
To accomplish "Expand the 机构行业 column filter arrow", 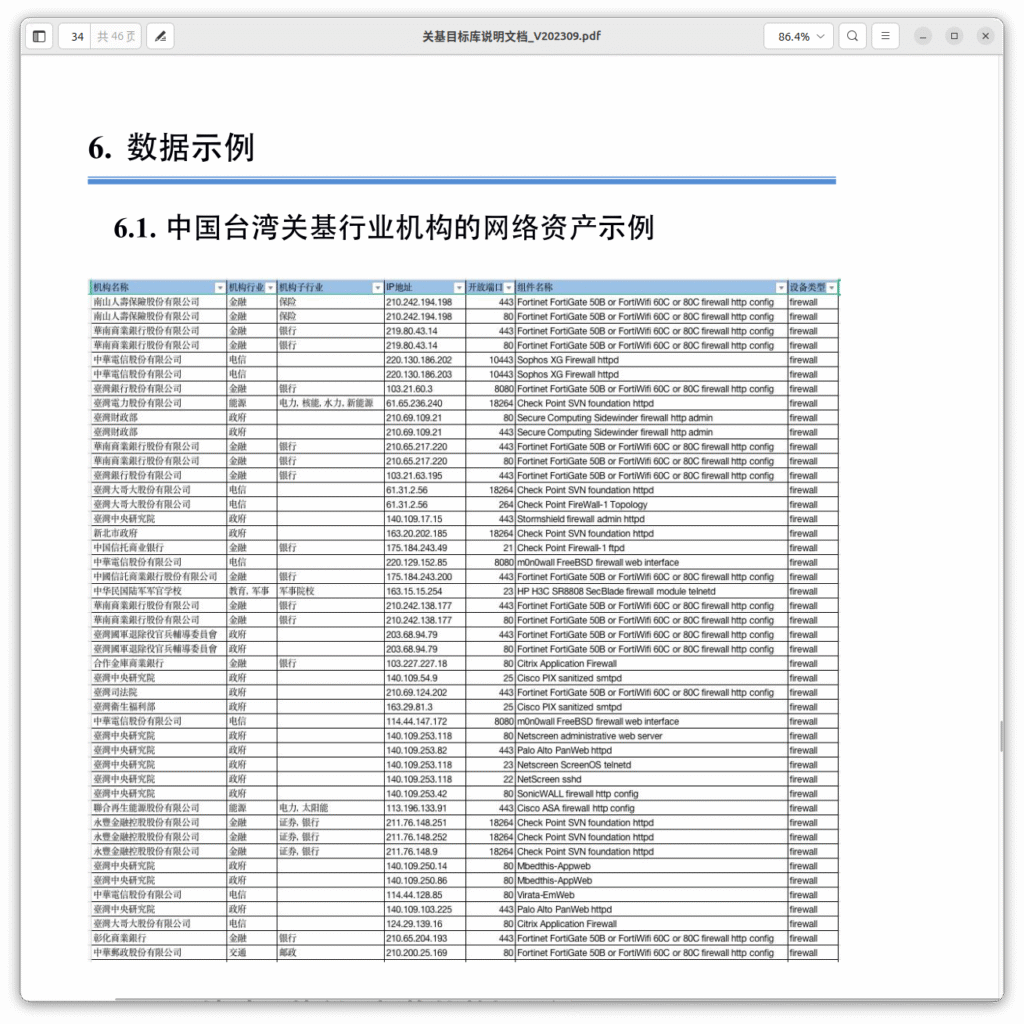I will [270, 288].
